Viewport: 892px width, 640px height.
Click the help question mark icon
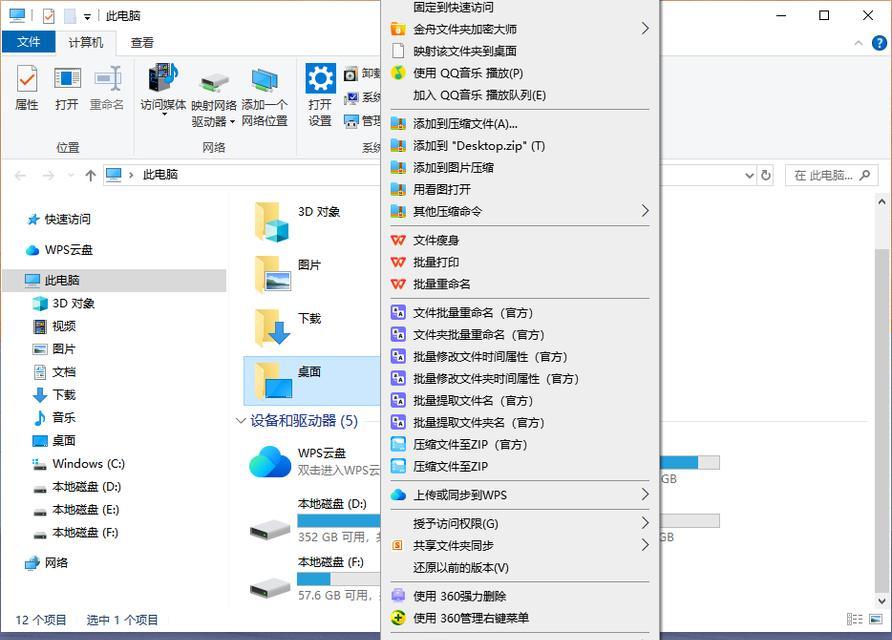point(879,43)
